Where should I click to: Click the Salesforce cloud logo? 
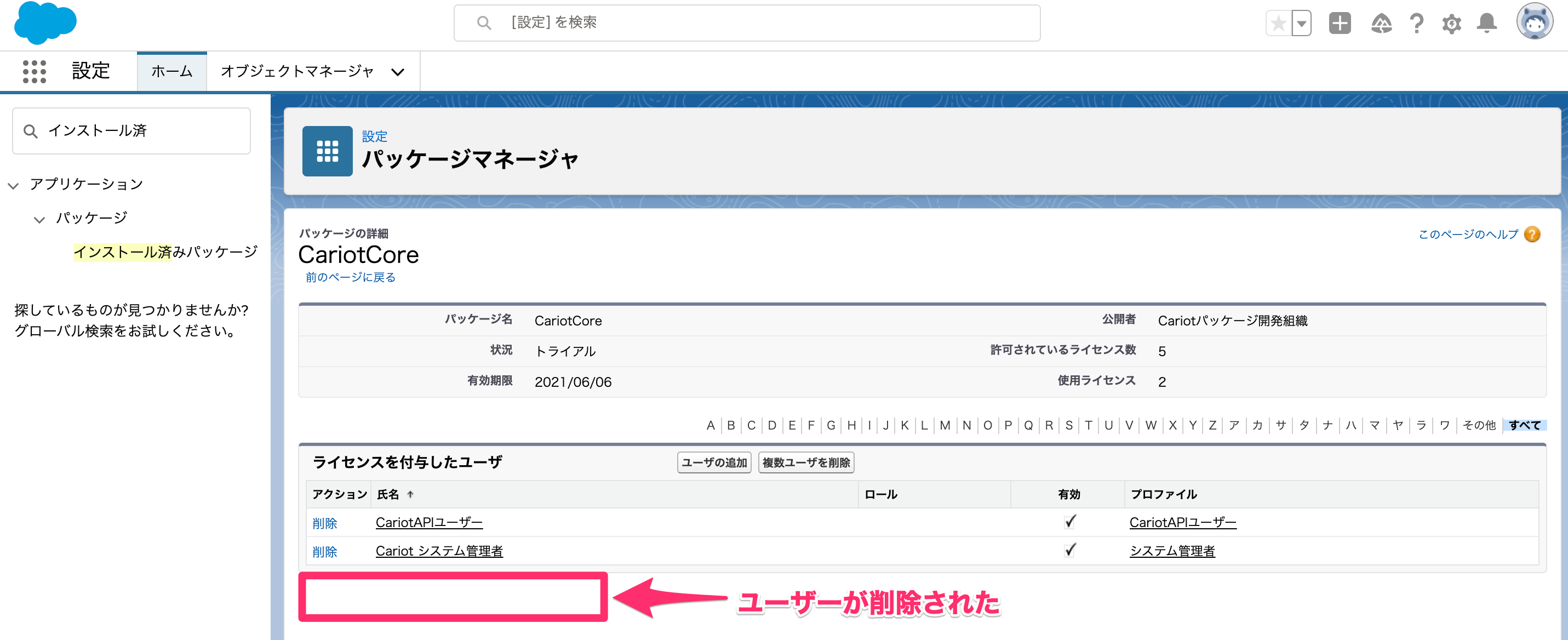pyautogui.click(x=45, y=22)
